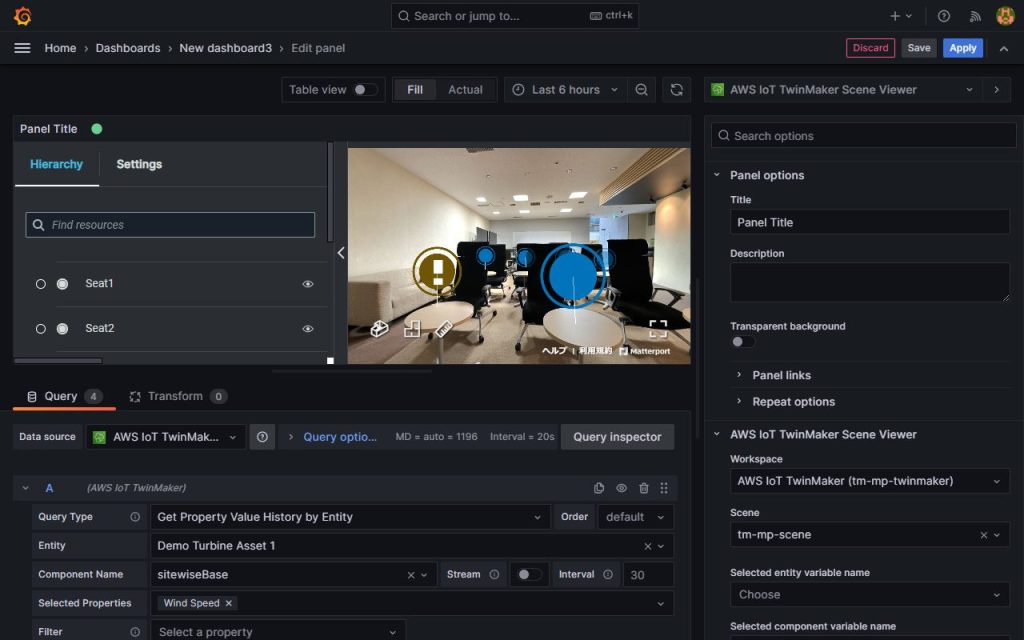The width and height of the screenshot is (1024, 640).
Task: Duplicate query A using the copy icon
Action: click(x=599, y=487)
